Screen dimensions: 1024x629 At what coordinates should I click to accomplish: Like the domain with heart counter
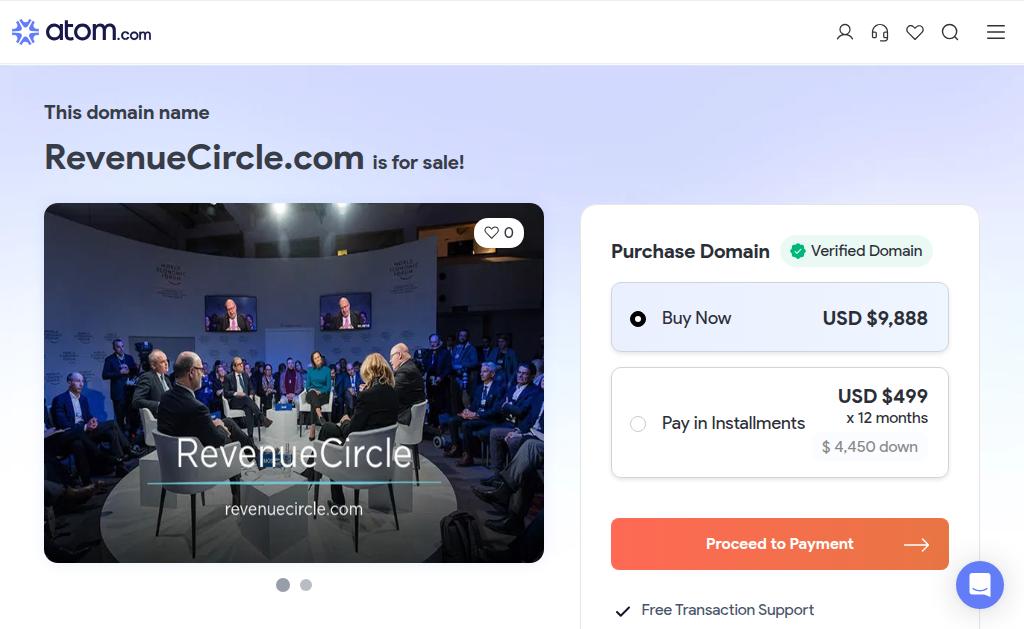click(498, 233)
